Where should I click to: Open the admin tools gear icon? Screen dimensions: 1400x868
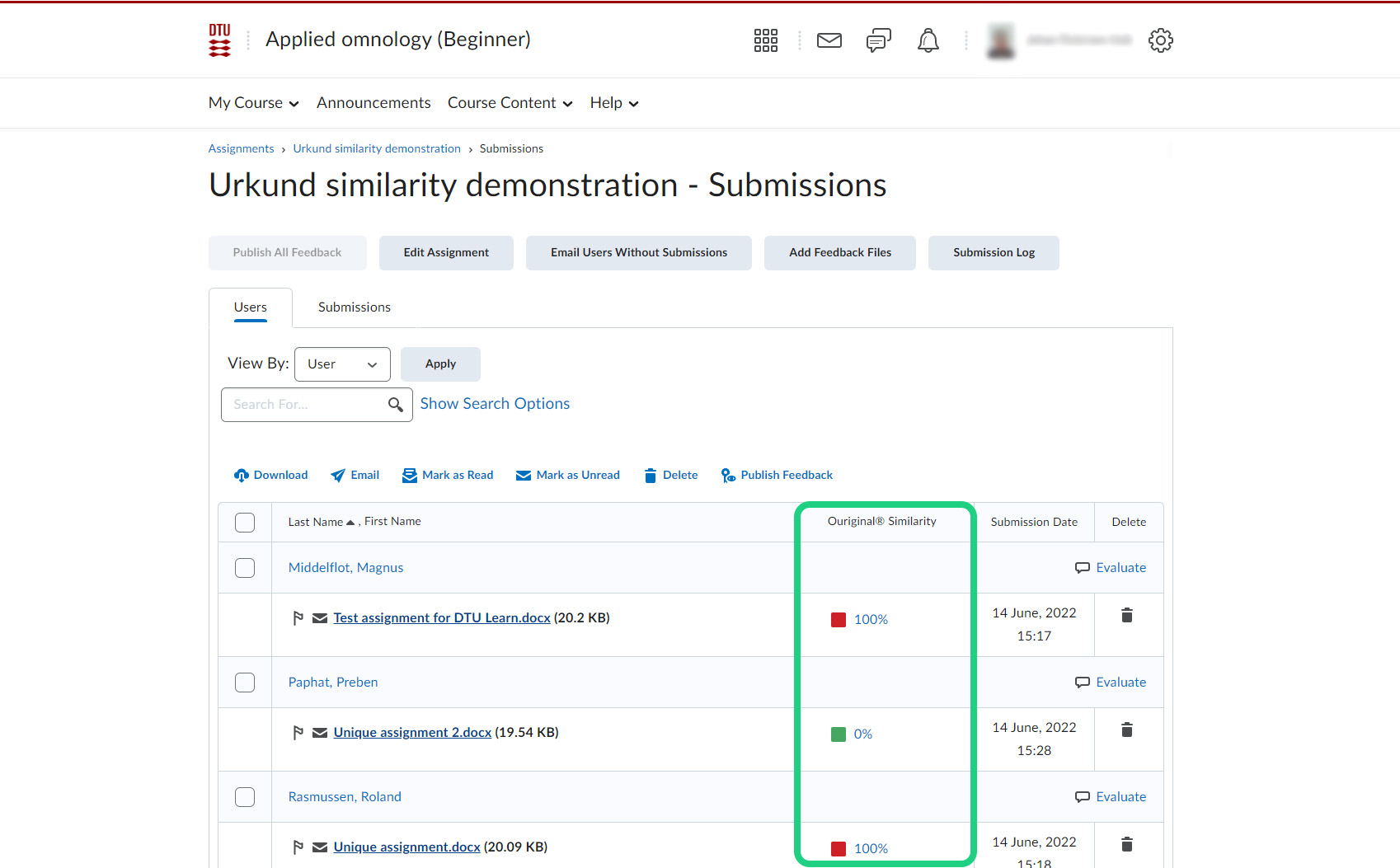pos(1160,40)
